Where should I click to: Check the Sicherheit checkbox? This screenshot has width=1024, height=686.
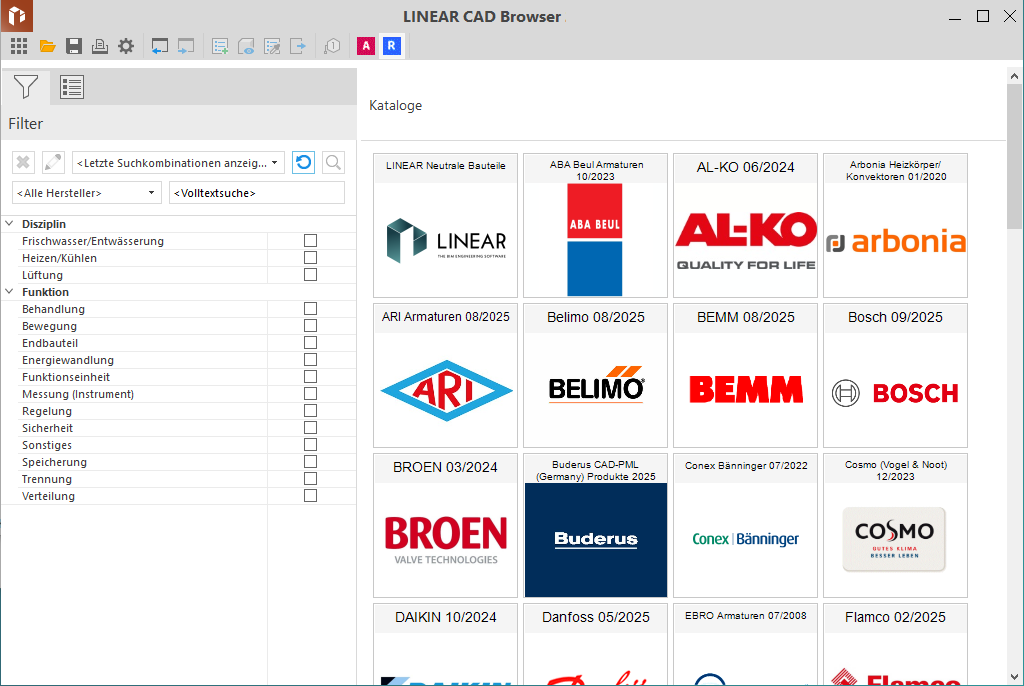click(310, 427)
